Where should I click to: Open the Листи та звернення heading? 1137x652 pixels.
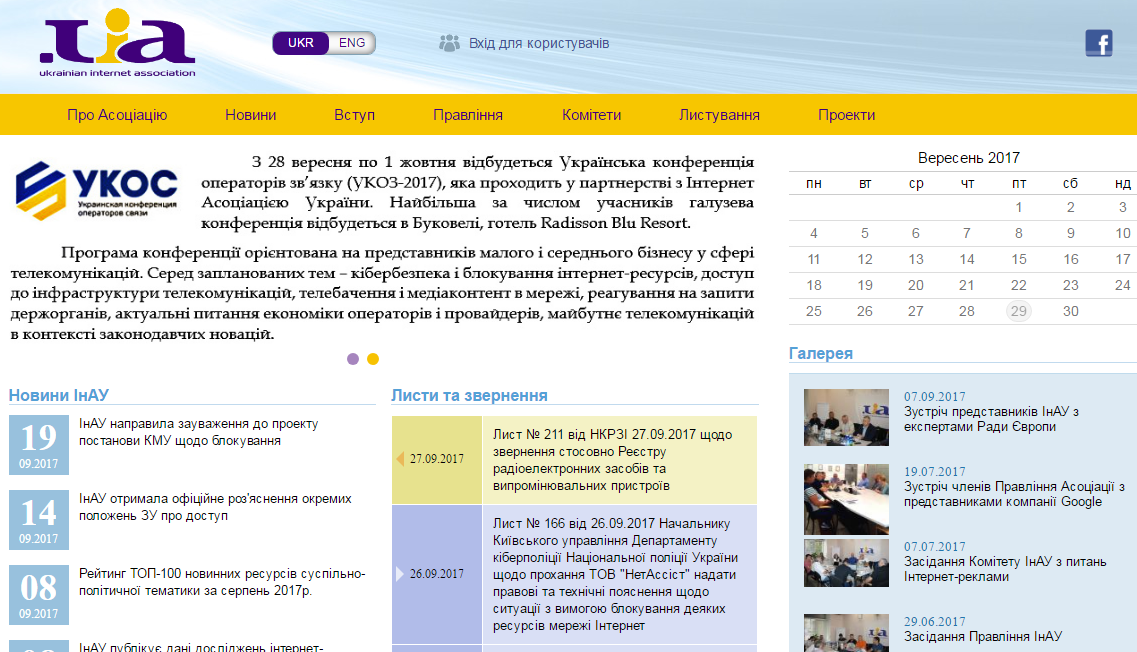tap(469, 395)
